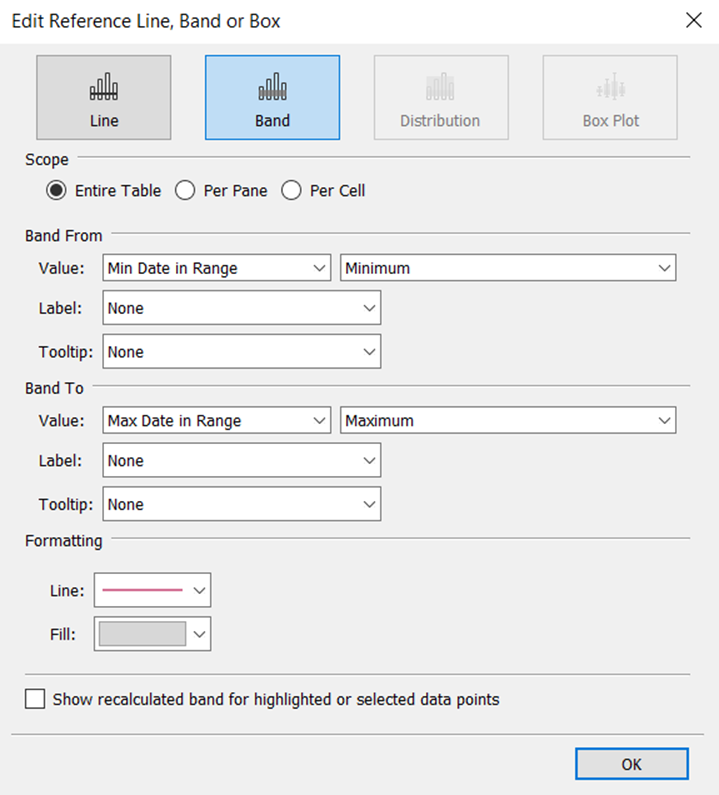The image size is (719, 795).
Task: Enable show recalculated band checkbox
Action: pos(35,699)
